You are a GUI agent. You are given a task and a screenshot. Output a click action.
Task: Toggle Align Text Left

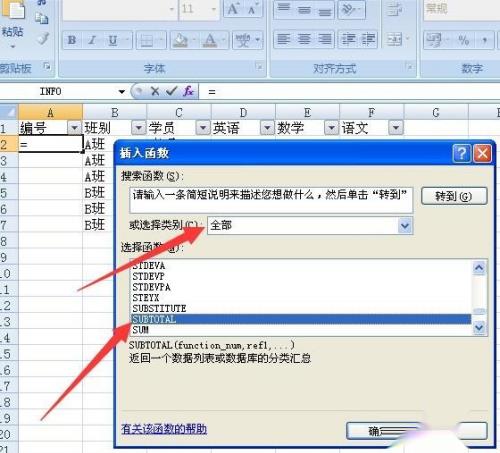(x=284, y=39)
